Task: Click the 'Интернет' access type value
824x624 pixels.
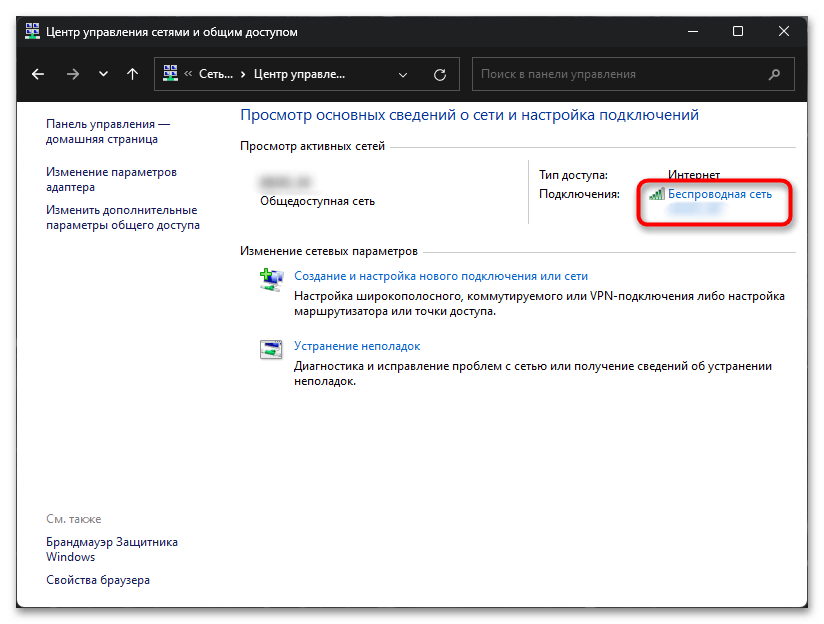Action: coord(694,175)
